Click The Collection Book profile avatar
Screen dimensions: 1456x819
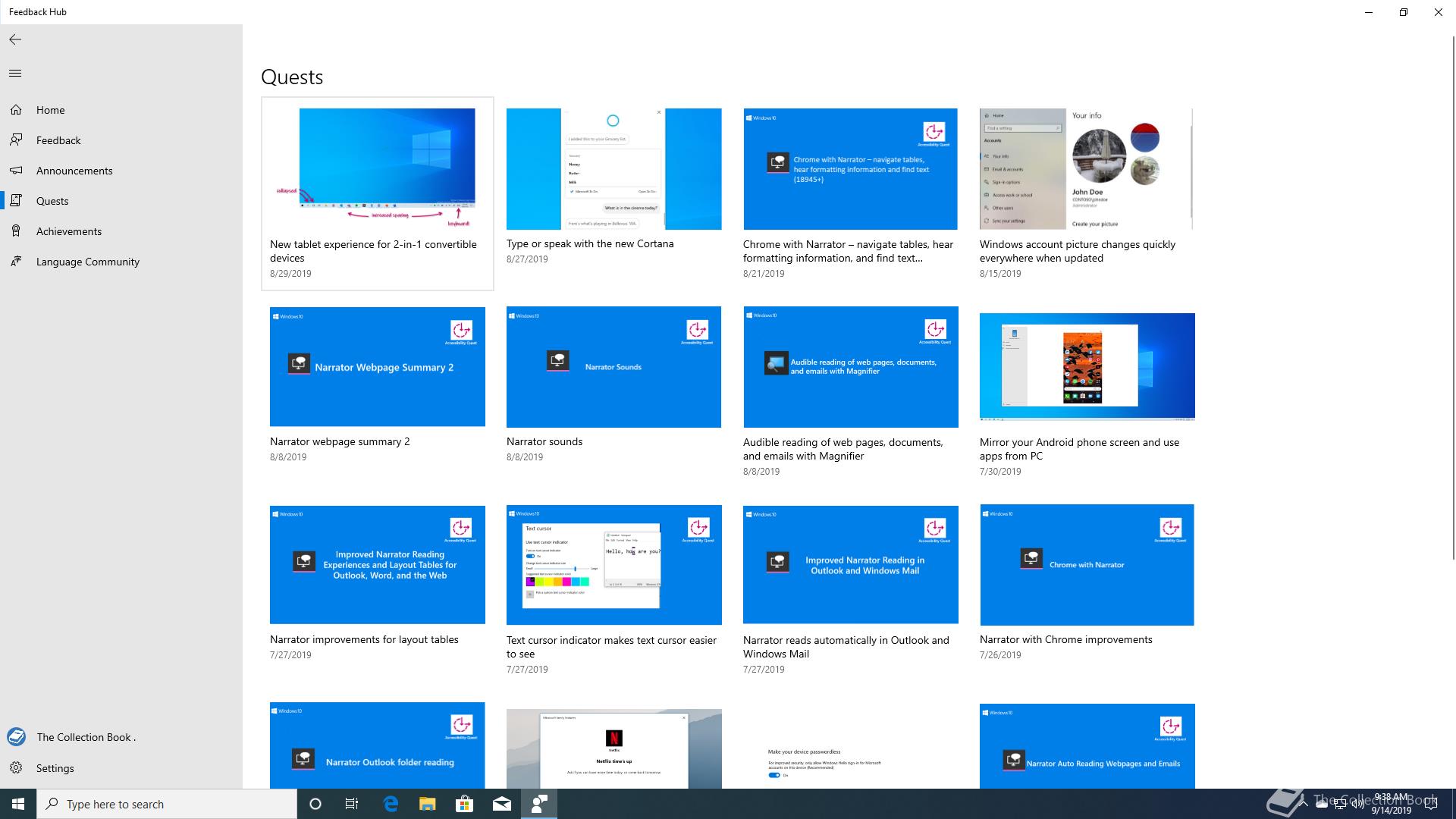tap(16, 736)
